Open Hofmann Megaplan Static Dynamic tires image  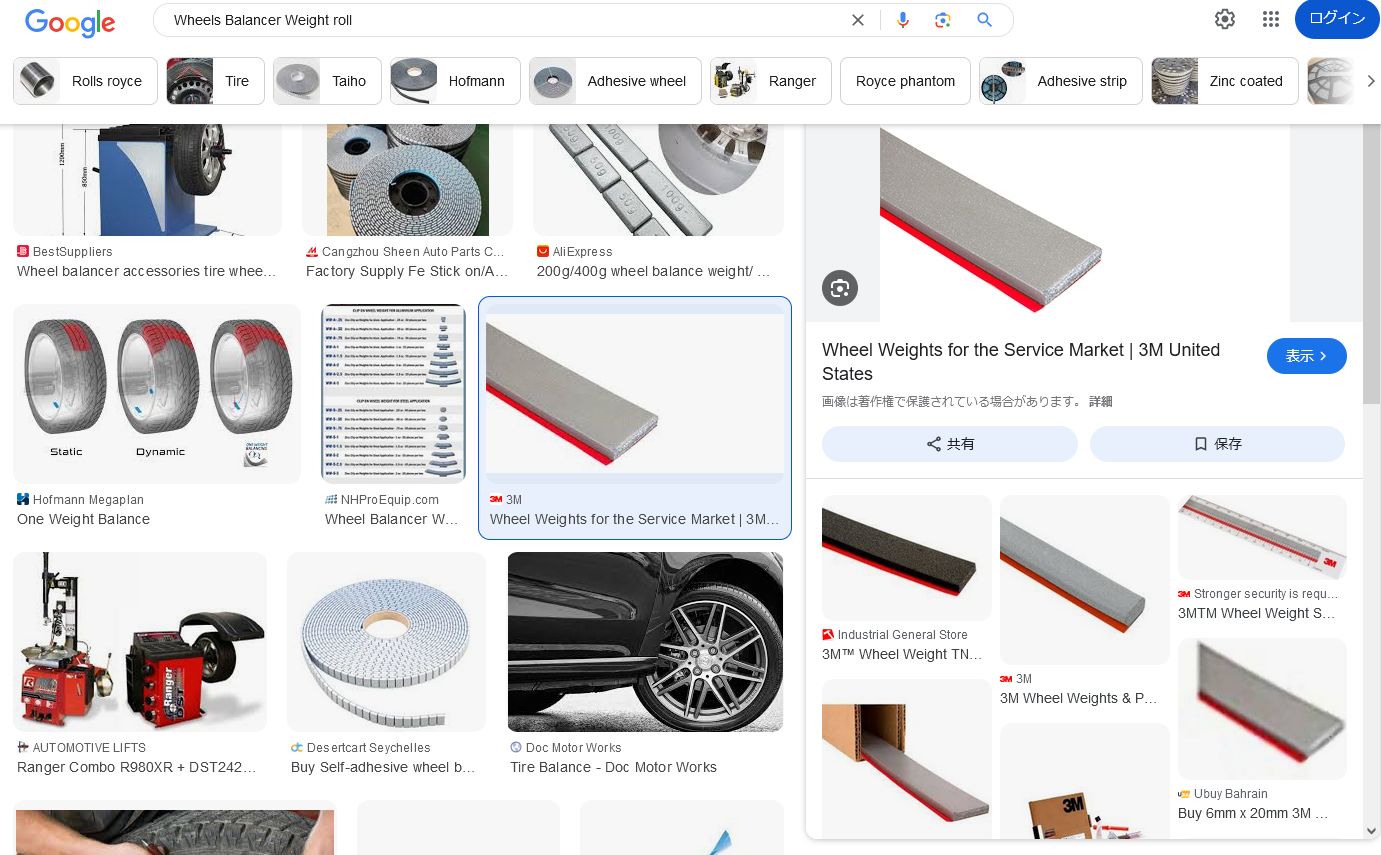157,394
